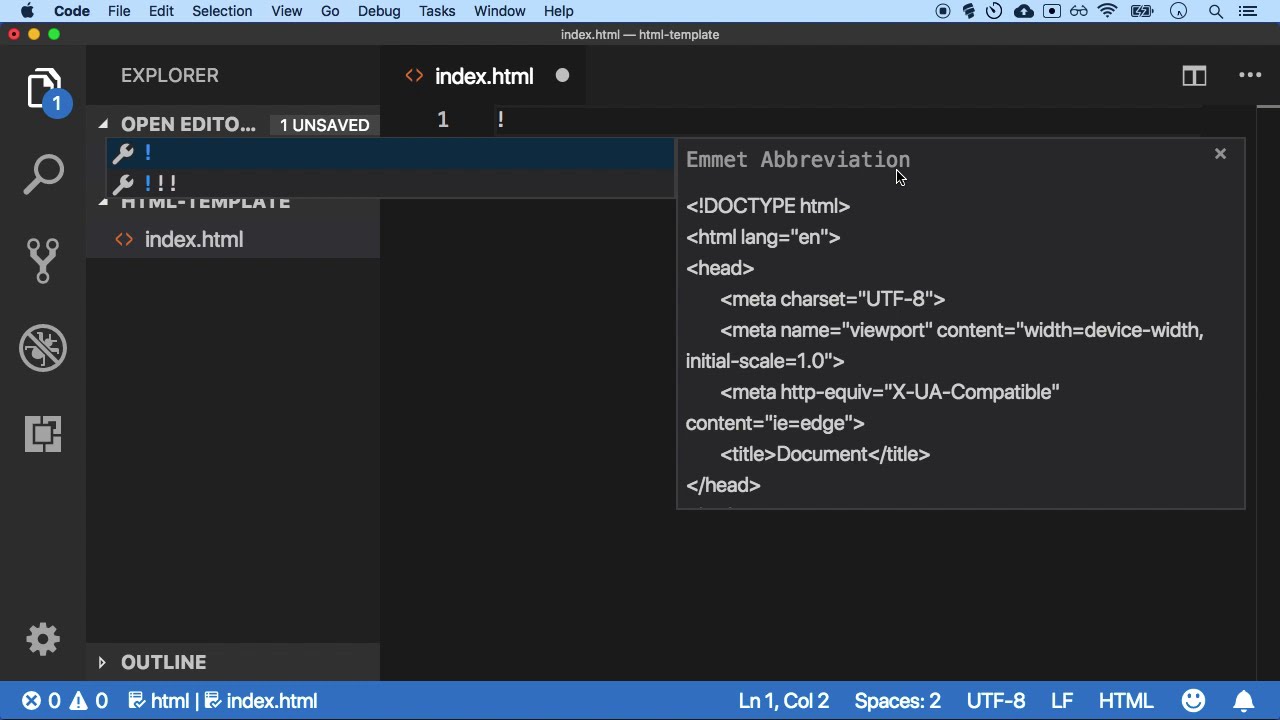This screenshot has height=720, width=1280.
Task: Open the Extensions view icon
Action: coord(43,434)
